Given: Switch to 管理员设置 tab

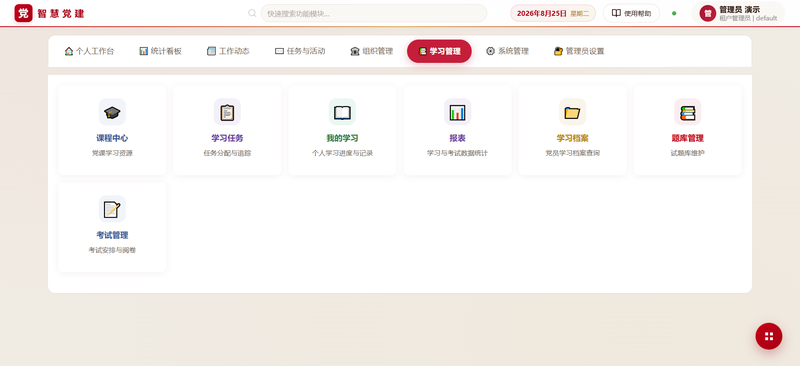Looking at the screenshot, I should click(579, 51).
